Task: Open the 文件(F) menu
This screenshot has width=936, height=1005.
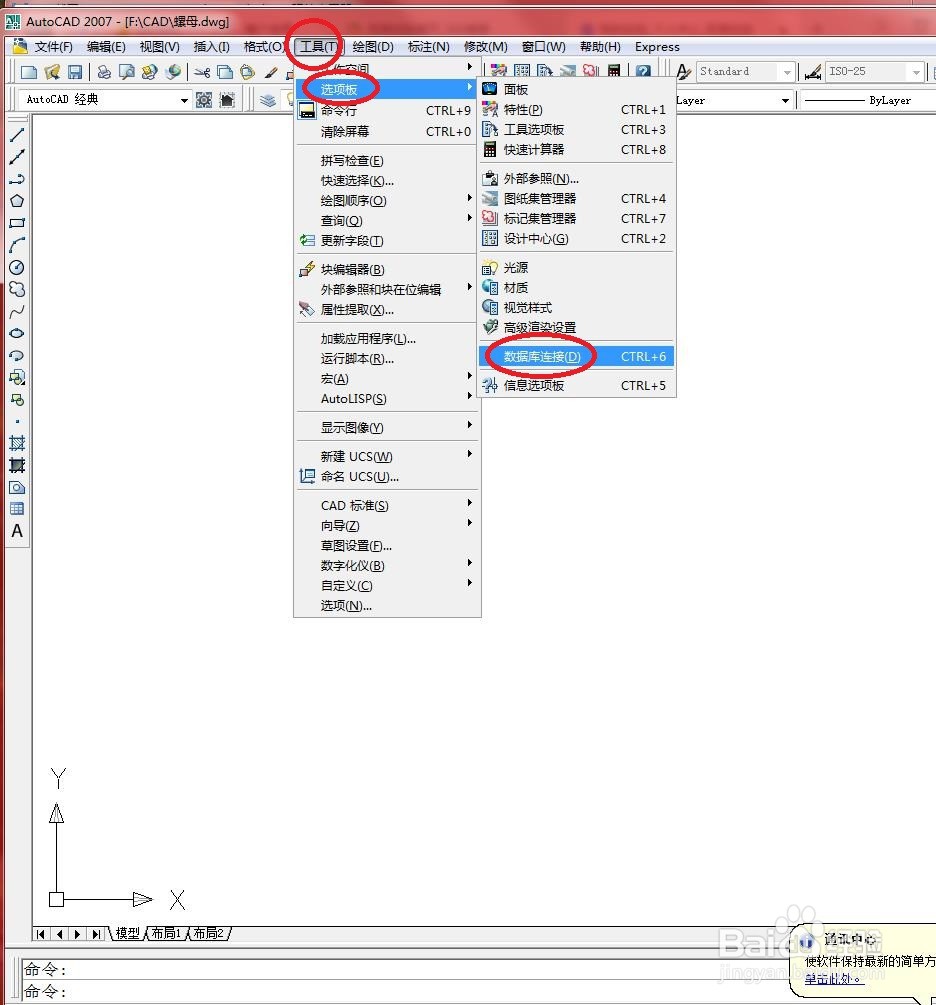Action: click(x=53, y=47)
